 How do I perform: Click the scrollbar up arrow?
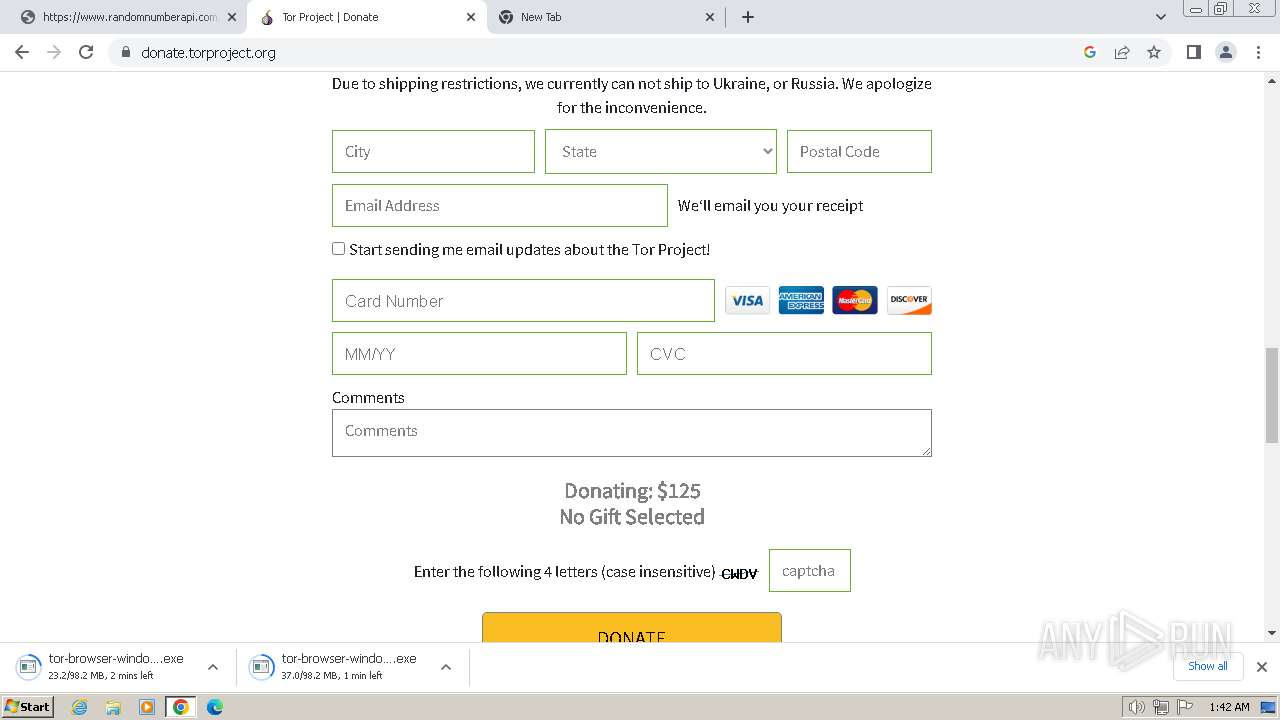(x=1272, y=79)
